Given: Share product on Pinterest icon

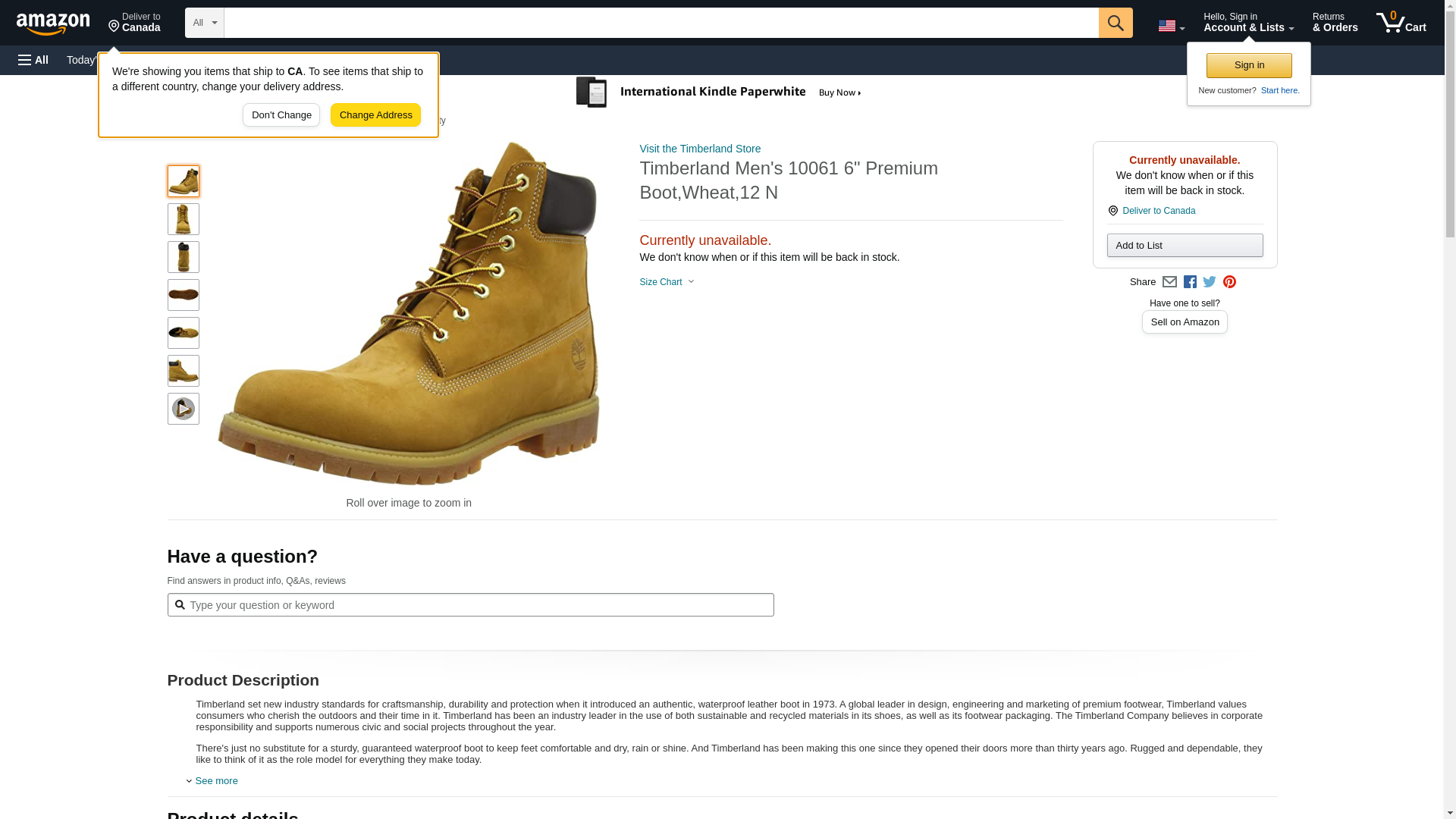Looking at the screenshot, I should coord(1229,282).
